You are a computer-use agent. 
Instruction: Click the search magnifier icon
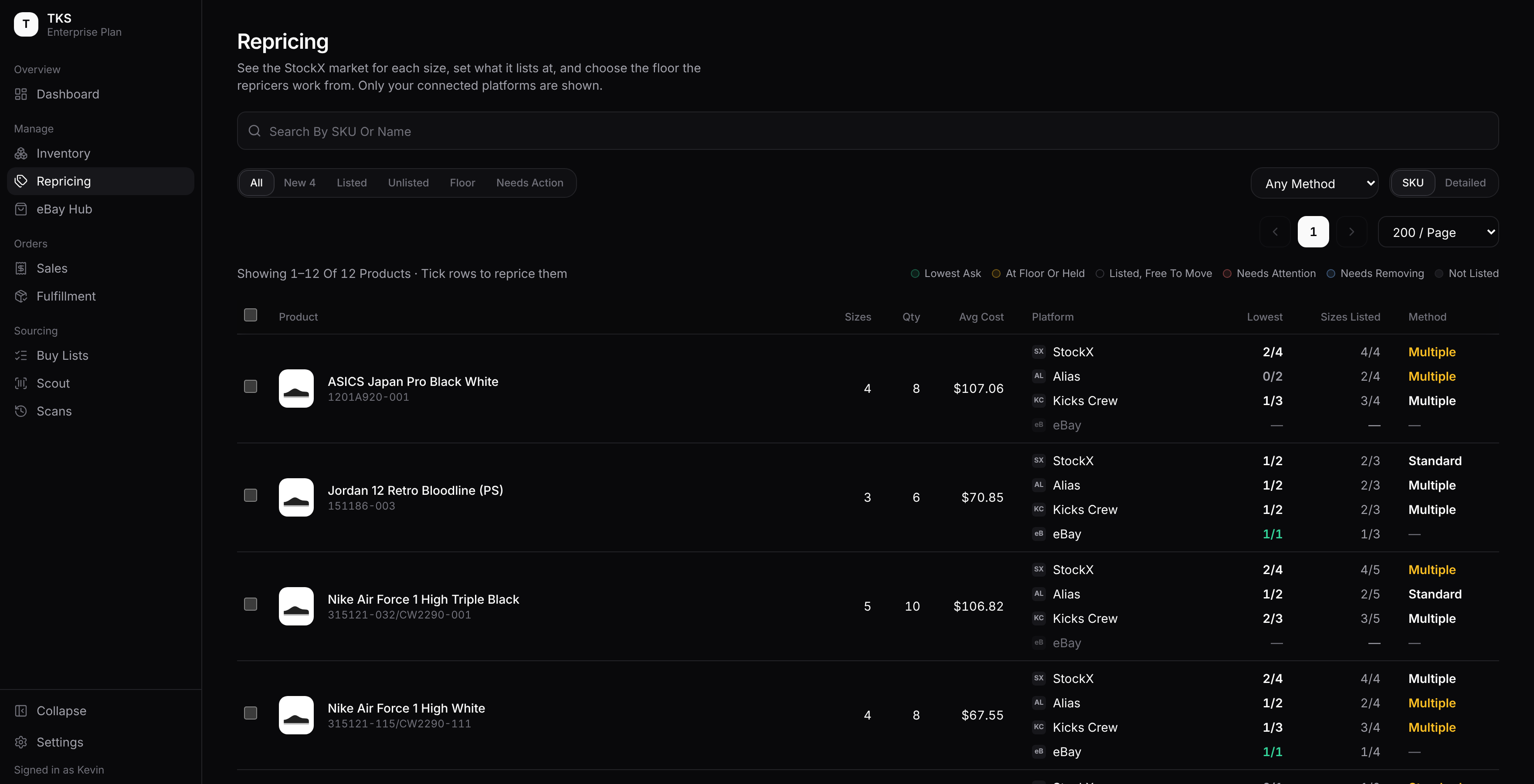pos(254,131)
